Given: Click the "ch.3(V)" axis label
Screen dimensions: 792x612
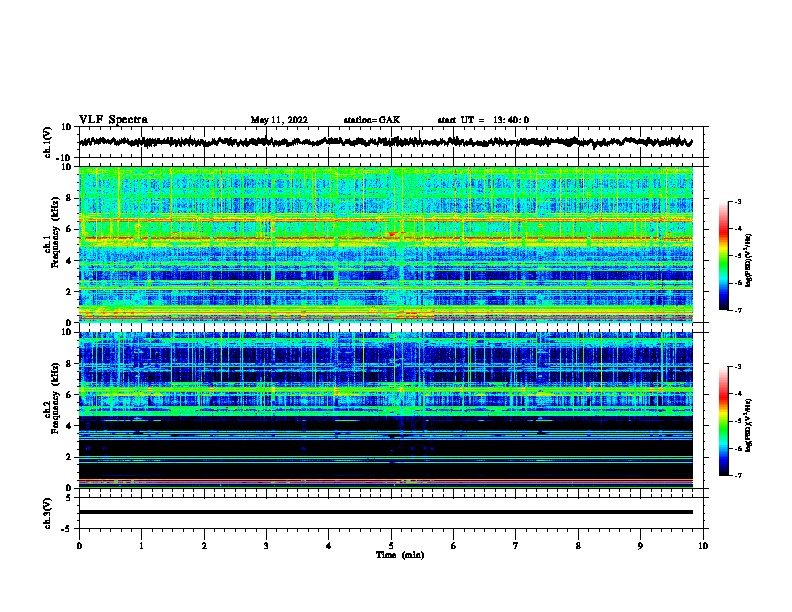Looking at the screenshot, I should (48, 513).
